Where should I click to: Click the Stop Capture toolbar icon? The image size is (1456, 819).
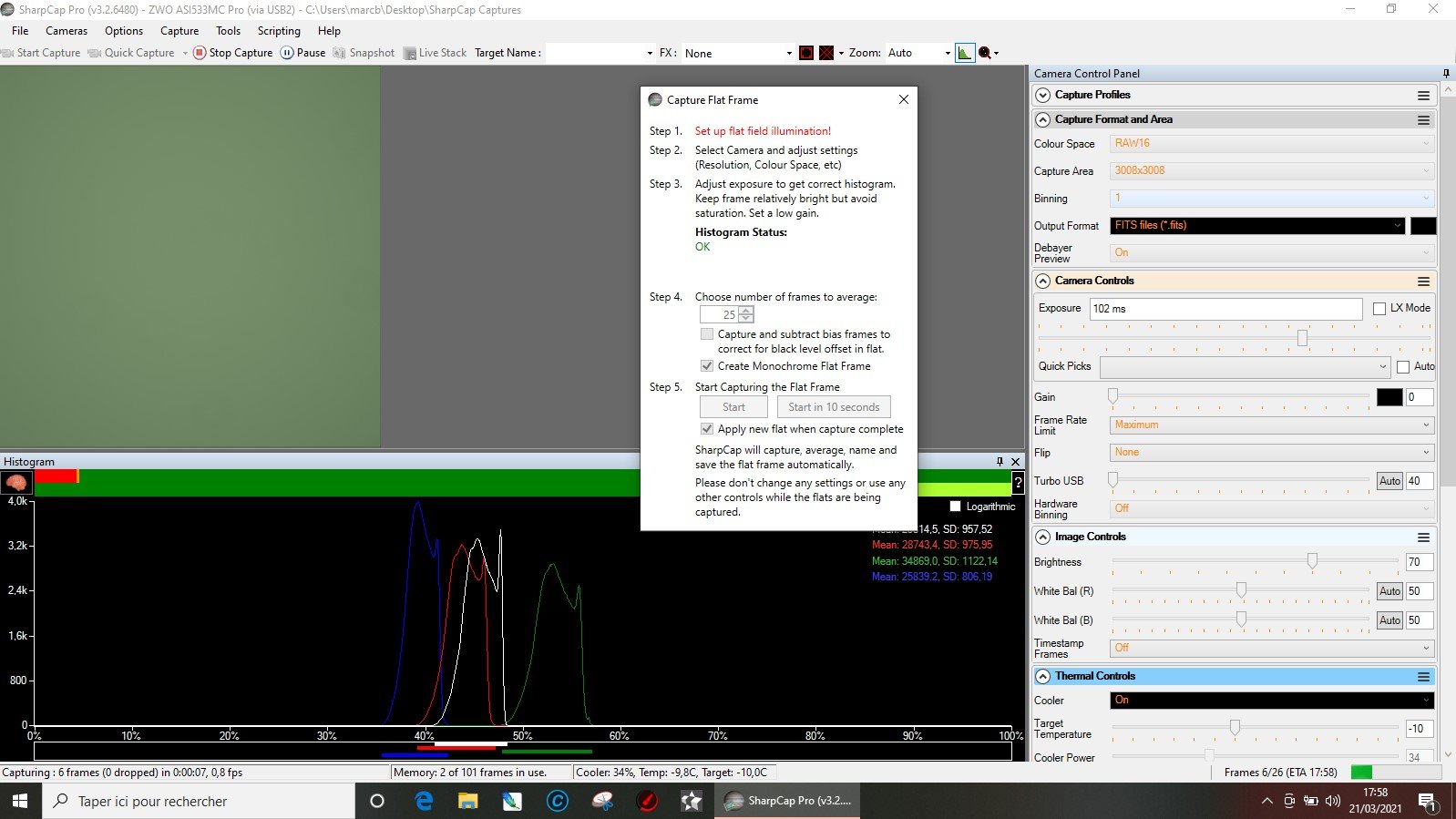click(200, 53)
